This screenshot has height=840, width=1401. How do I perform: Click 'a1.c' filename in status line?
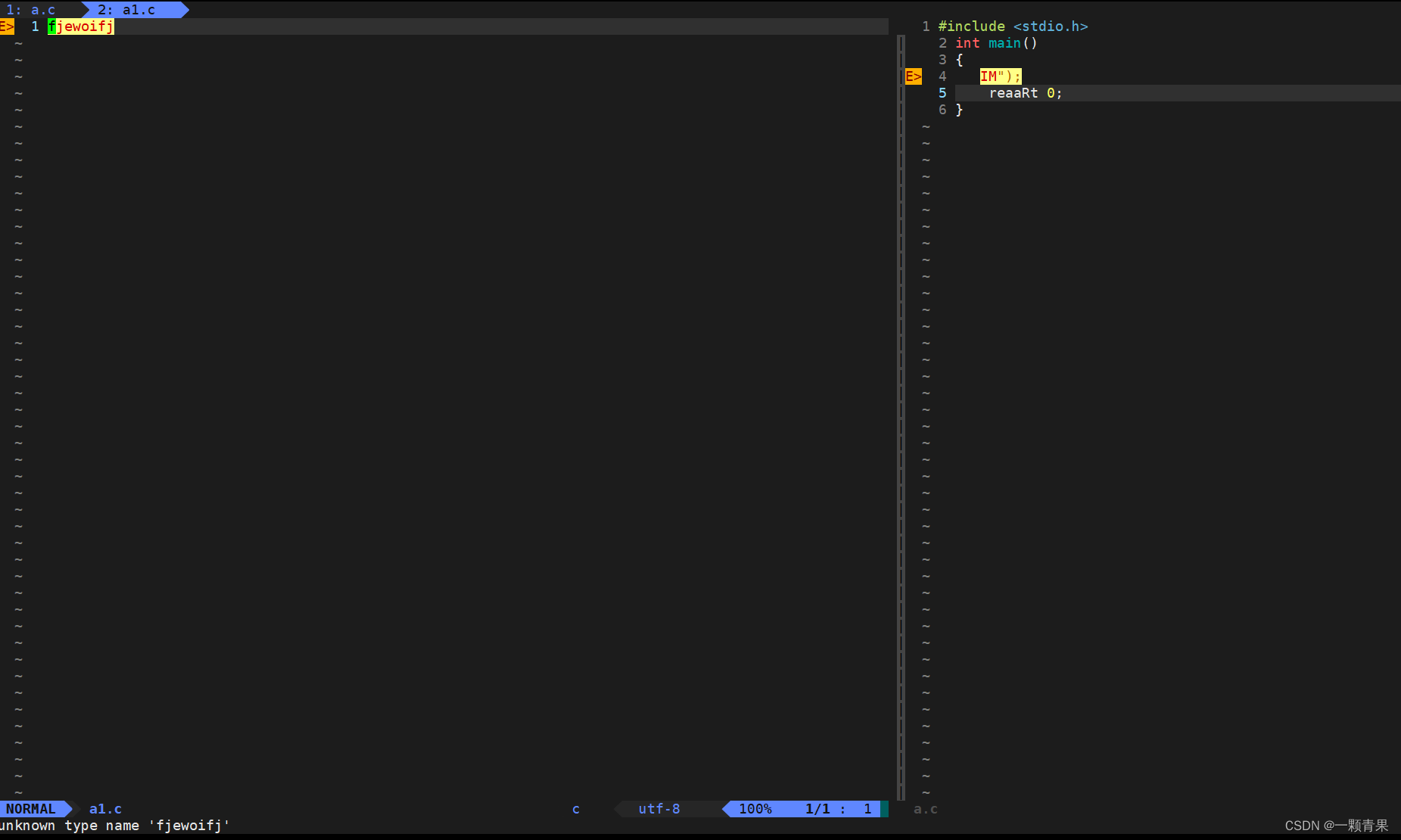pyautogui.click(x=105, y=809)
